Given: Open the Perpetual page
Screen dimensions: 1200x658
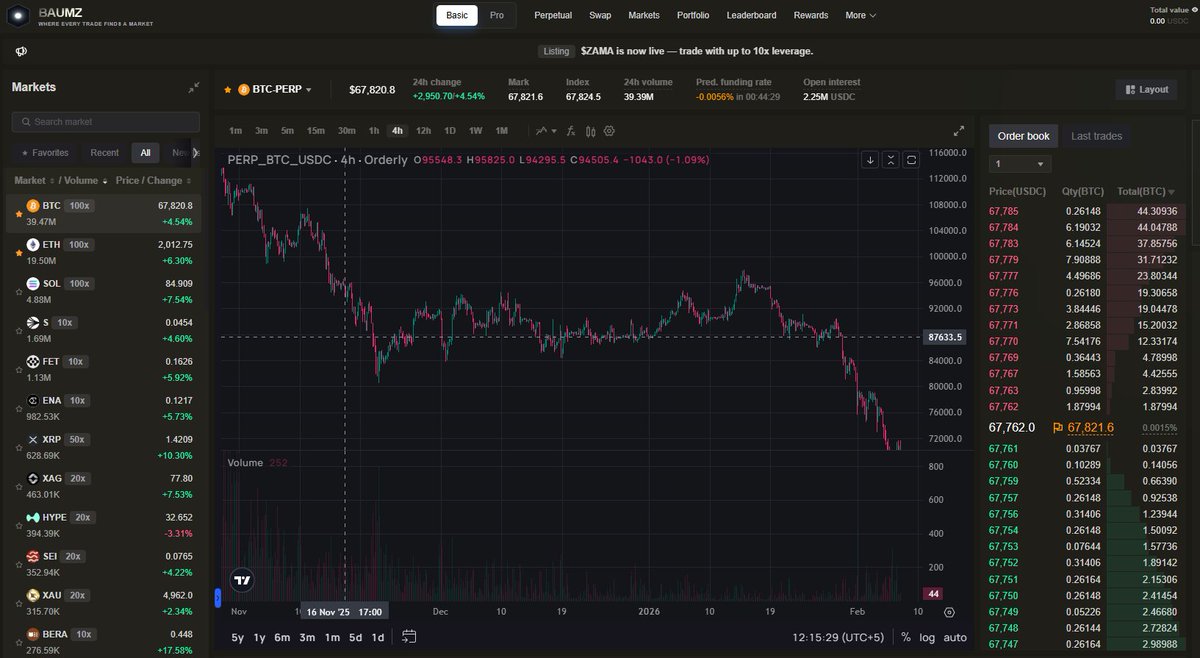Looking at the screenshot, I should point(553,15).
